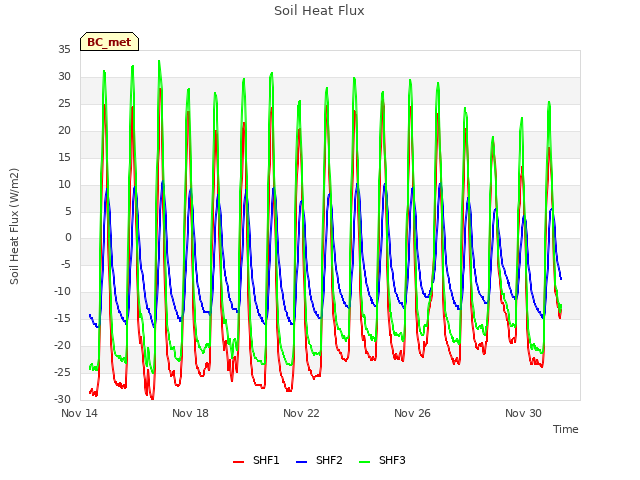Click the -20 y-axis tick label

(63, 345)
